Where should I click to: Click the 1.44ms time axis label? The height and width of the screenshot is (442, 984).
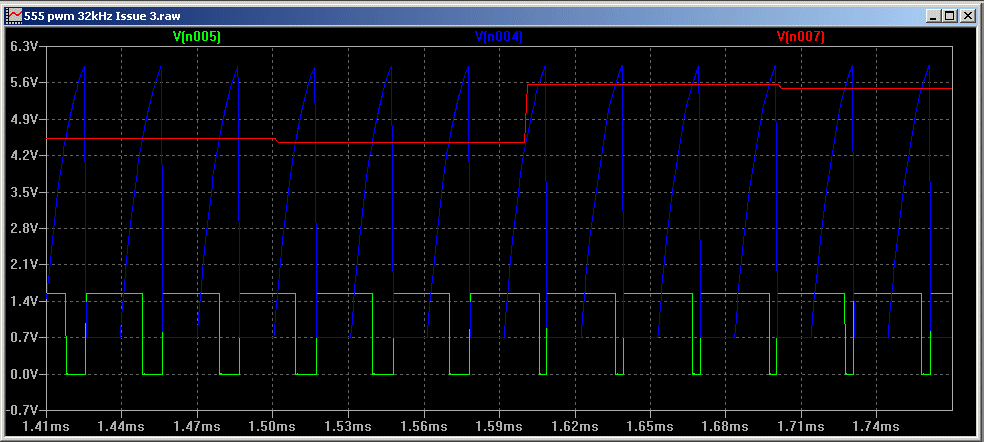point(122,426)
